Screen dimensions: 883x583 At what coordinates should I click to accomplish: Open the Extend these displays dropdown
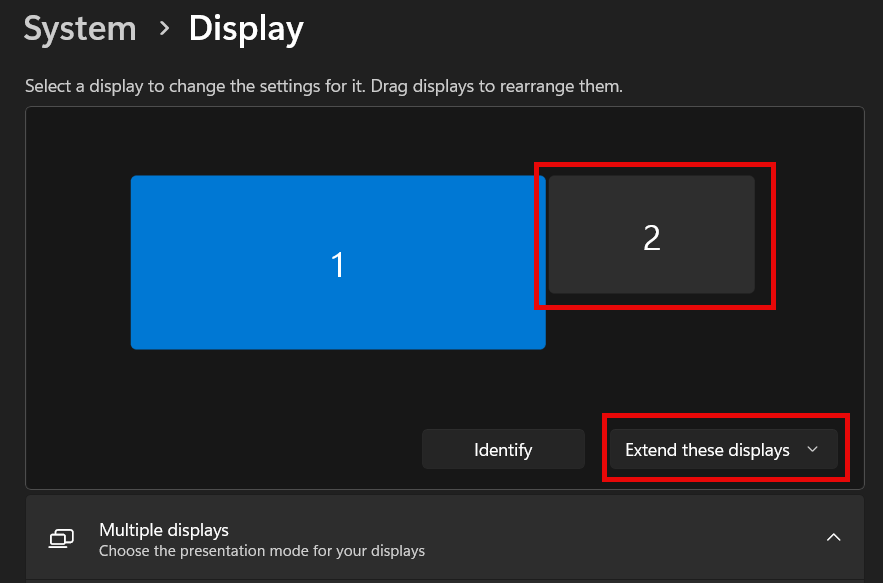(x=724, y=450)
